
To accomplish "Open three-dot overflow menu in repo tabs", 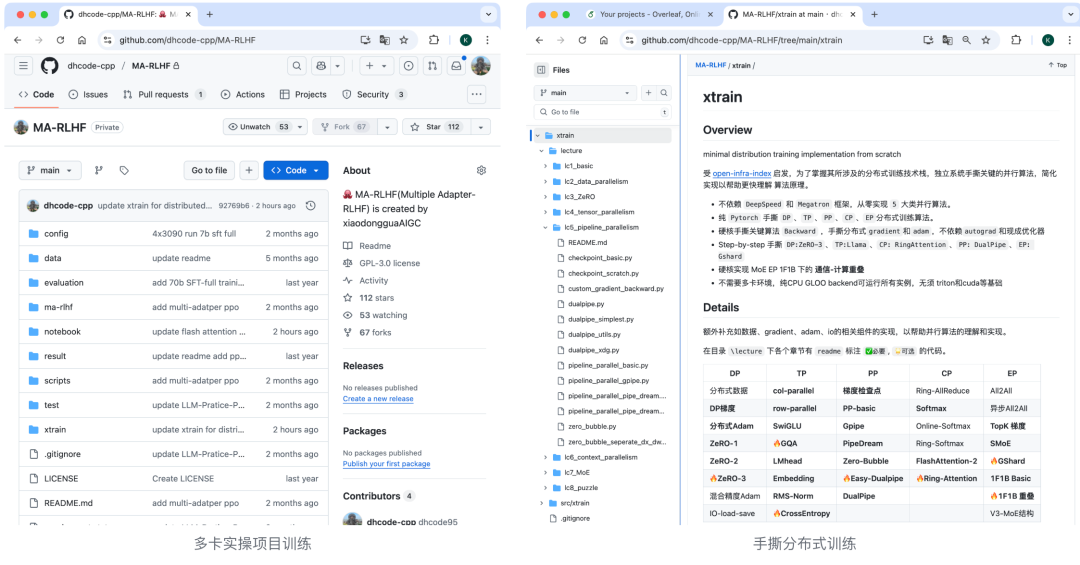I will point(477,94).
